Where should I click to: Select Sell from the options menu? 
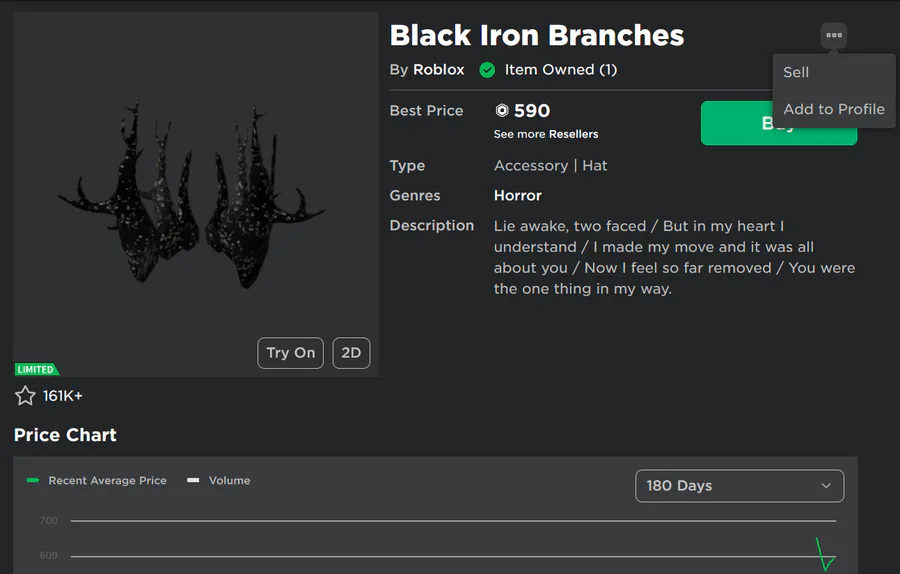[x=796, y=72]
